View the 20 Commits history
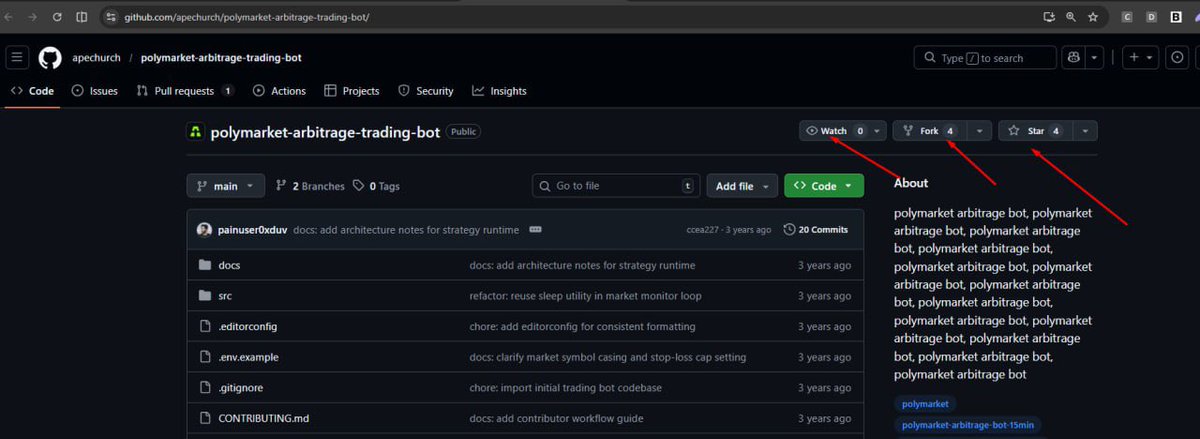Image resolution: width=1200 pixels, height=439 pixels. click(x=816, y=230)
